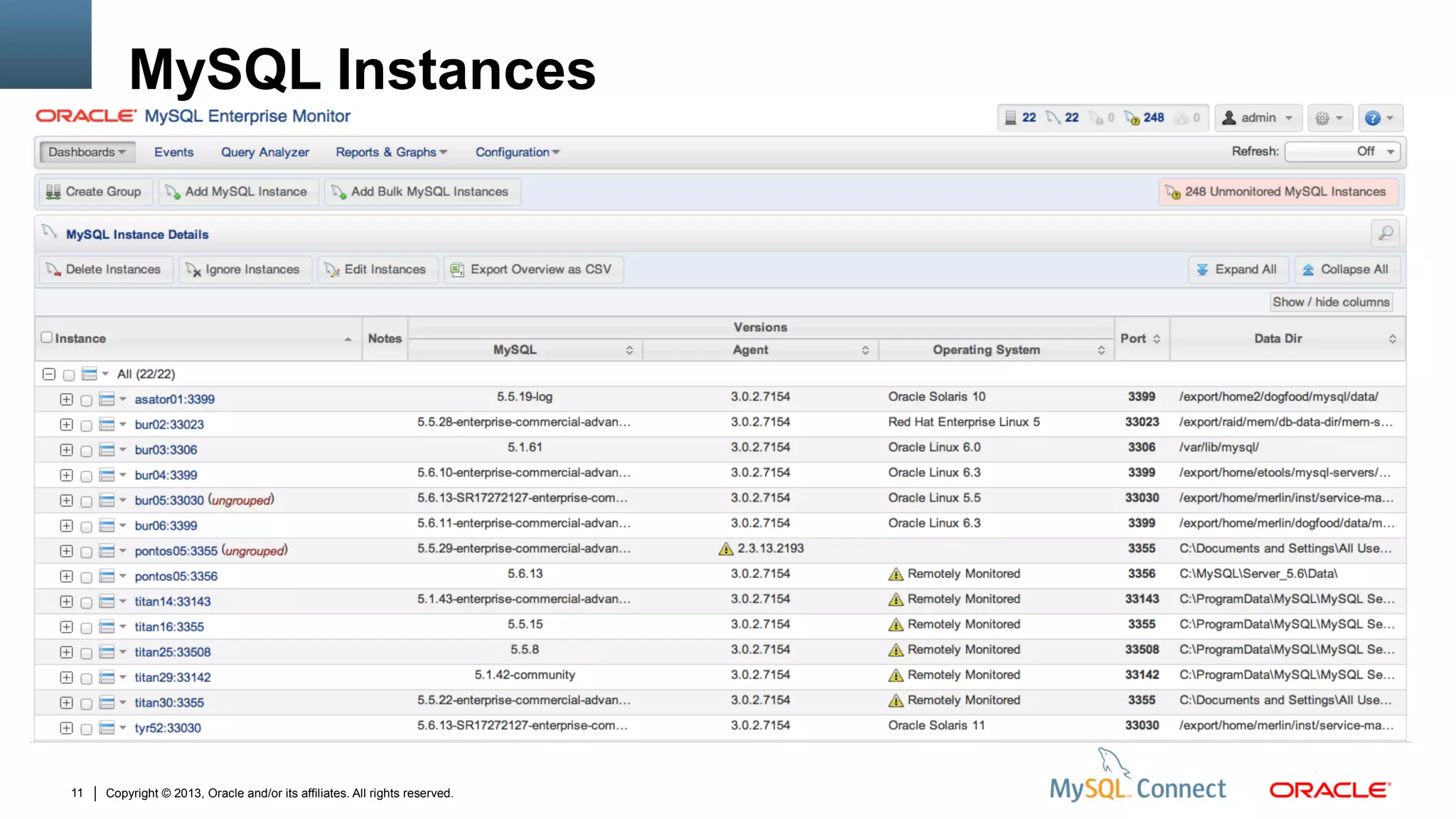Click the Create Group button
Screen dimensions: 1456x819
(x=95, y=192)
